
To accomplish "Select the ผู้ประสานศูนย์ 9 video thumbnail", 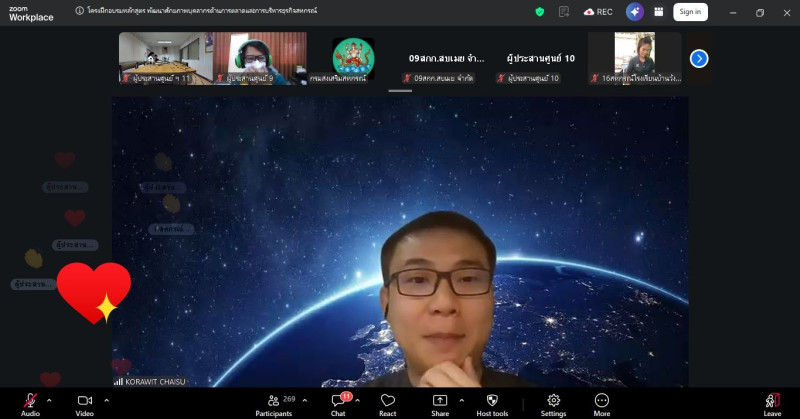I will click(x=262, y=58).
